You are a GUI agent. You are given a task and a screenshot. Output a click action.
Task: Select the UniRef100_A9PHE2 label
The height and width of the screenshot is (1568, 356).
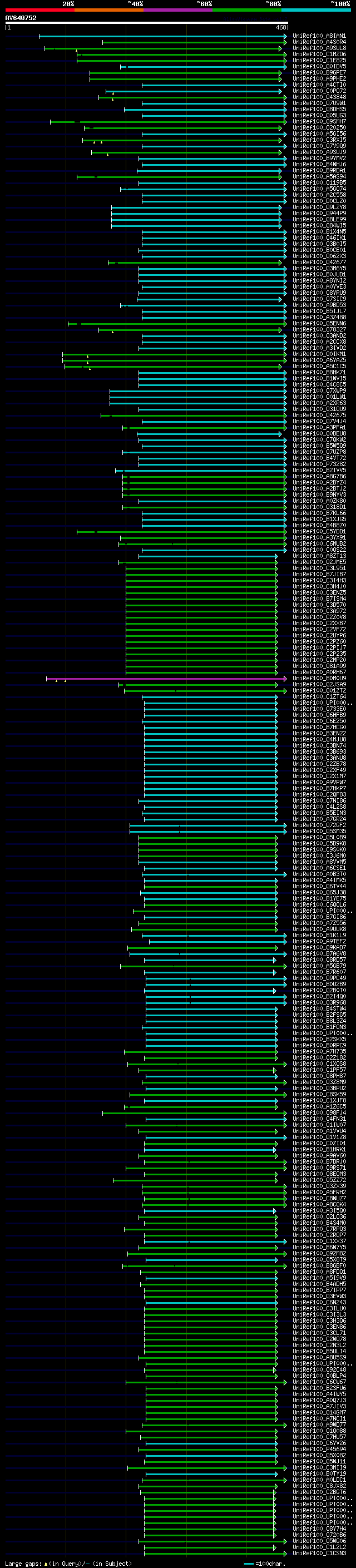coord(319,78)
